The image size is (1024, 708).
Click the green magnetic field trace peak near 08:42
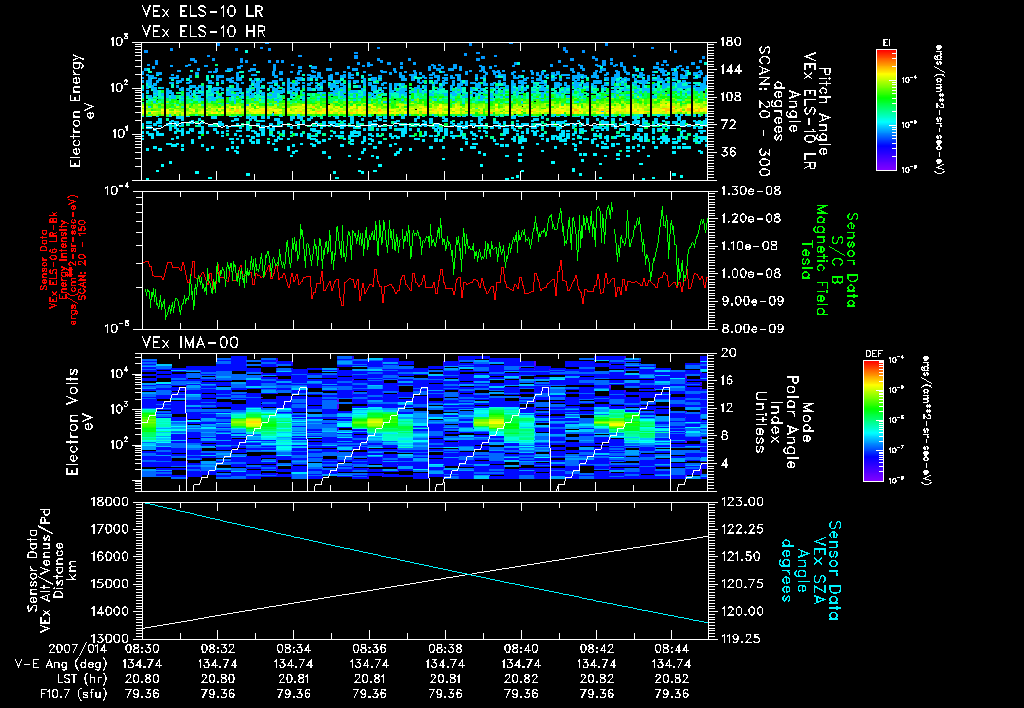[611, 204]
